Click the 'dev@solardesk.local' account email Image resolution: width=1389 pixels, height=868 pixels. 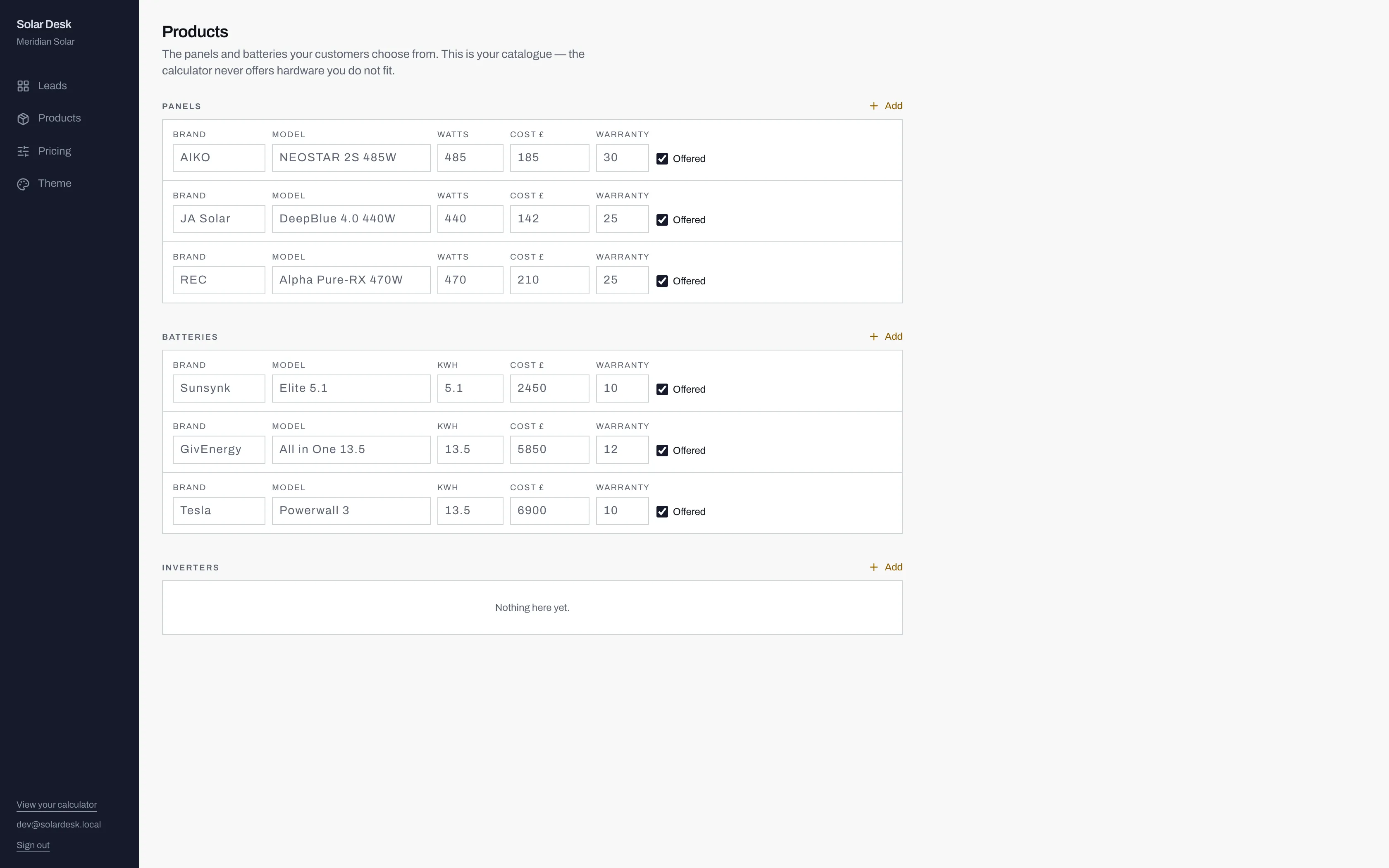pos(59,825)
